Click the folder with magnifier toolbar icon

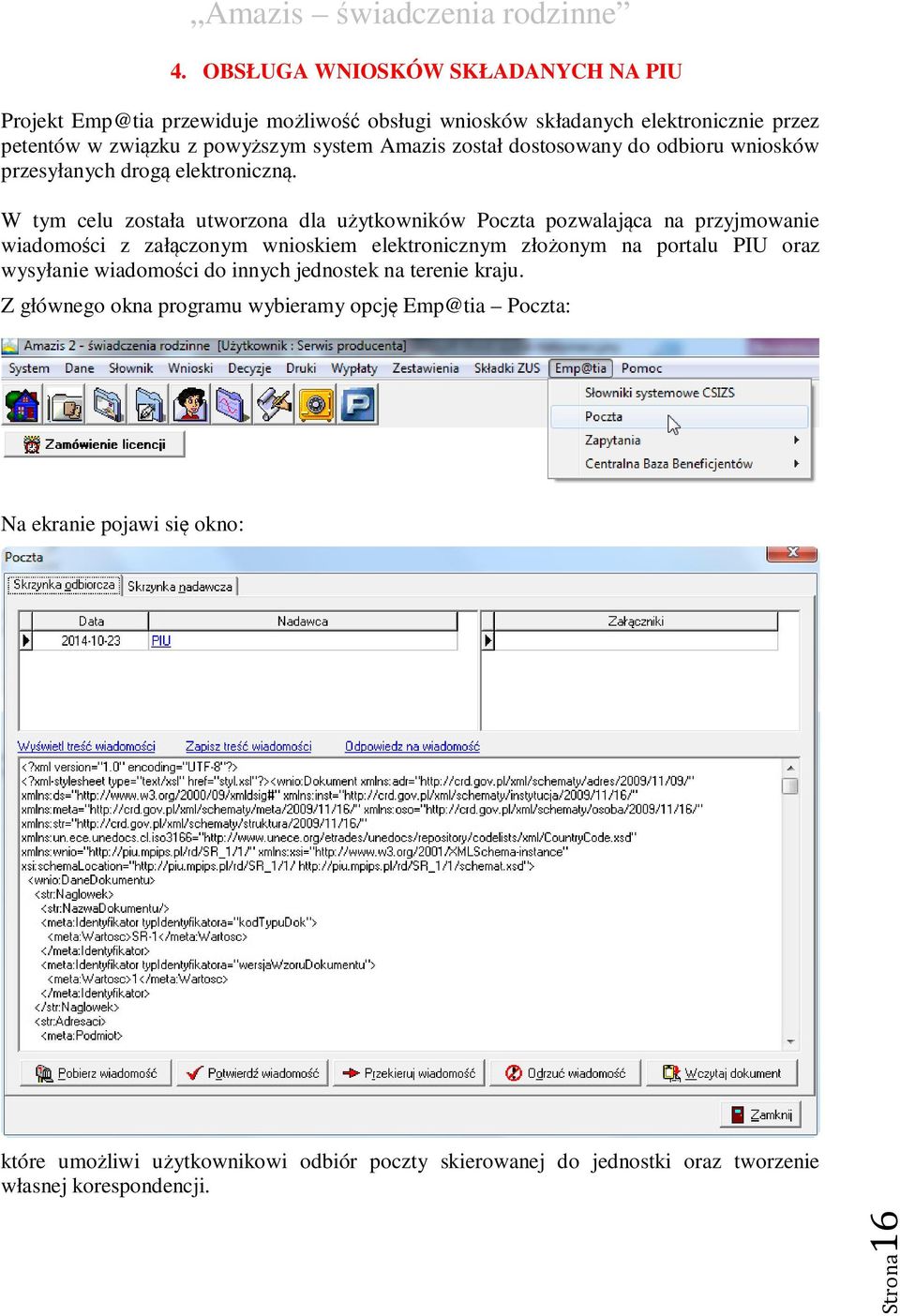(108, 406)
